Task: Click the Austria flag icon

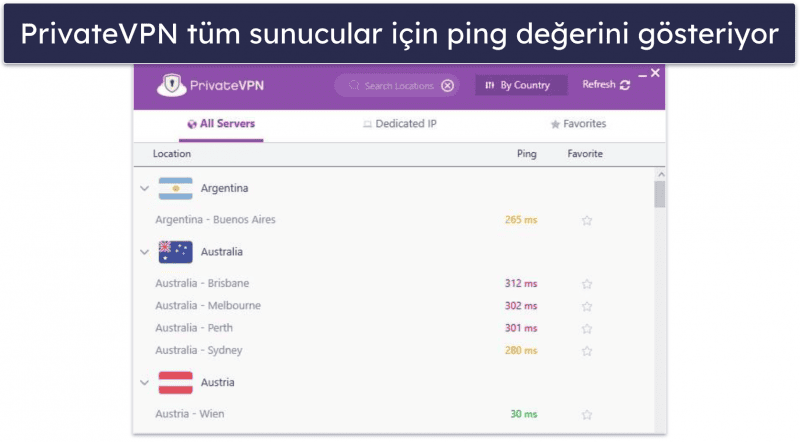Action: pyautogui.click(x=176, y=383)
